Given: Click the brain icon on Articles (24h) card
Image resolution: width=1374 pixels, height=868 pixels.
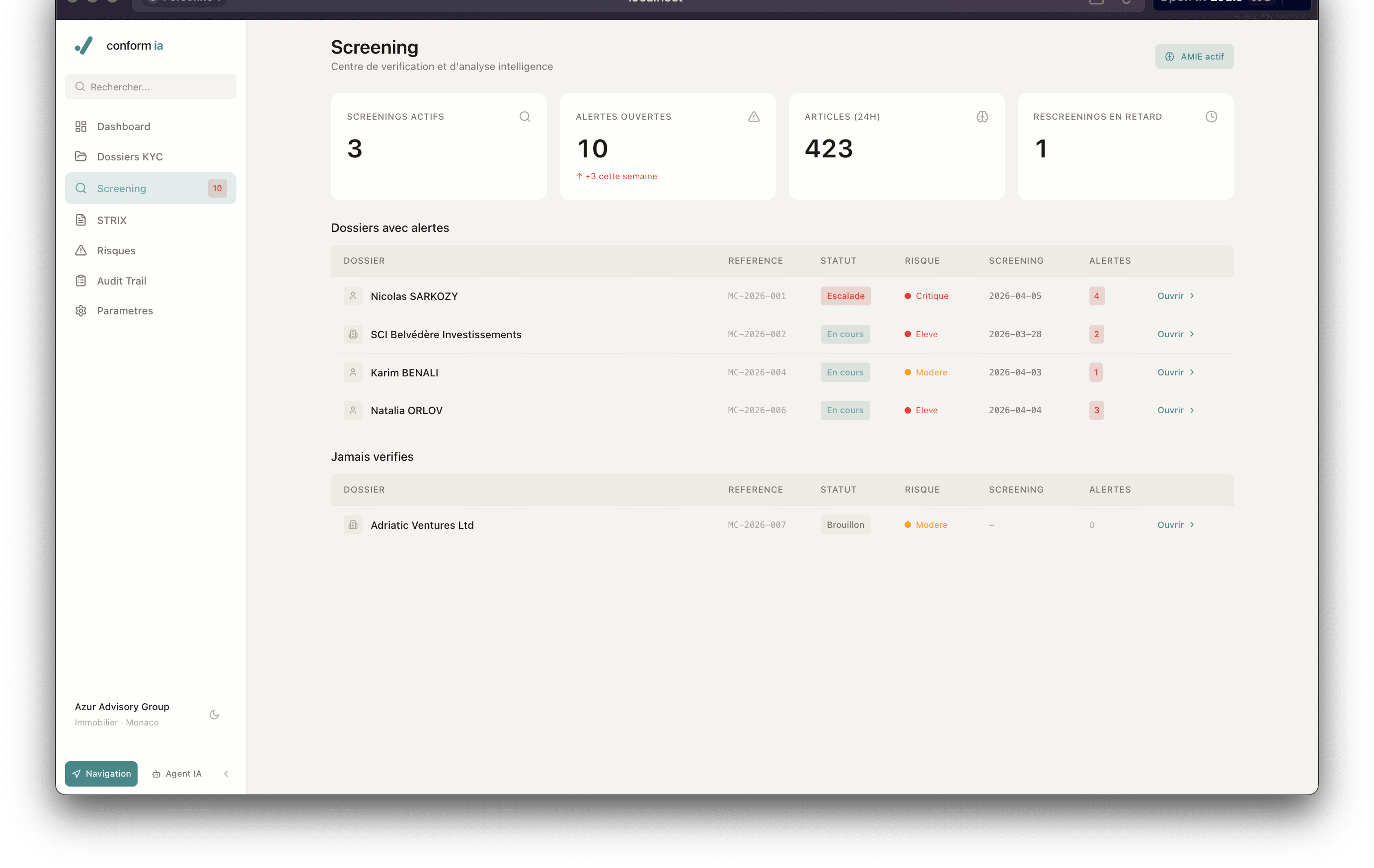Looking at the screenshot, I should (x=982, y=117).
